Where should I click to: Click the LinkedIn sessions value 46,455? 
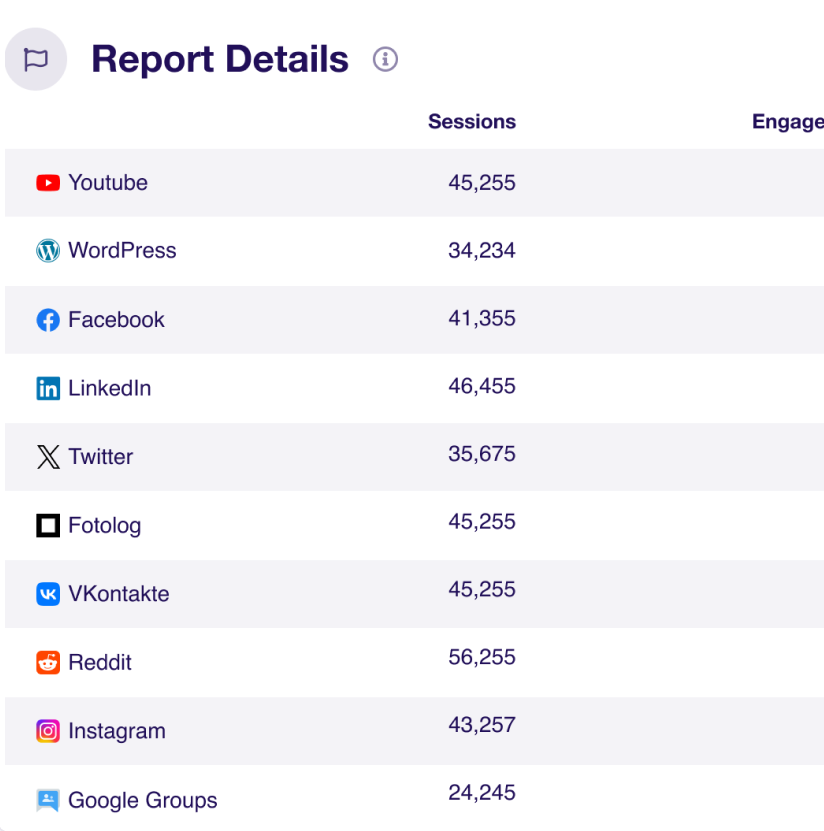pyautogui.click(x=481, y=386)
